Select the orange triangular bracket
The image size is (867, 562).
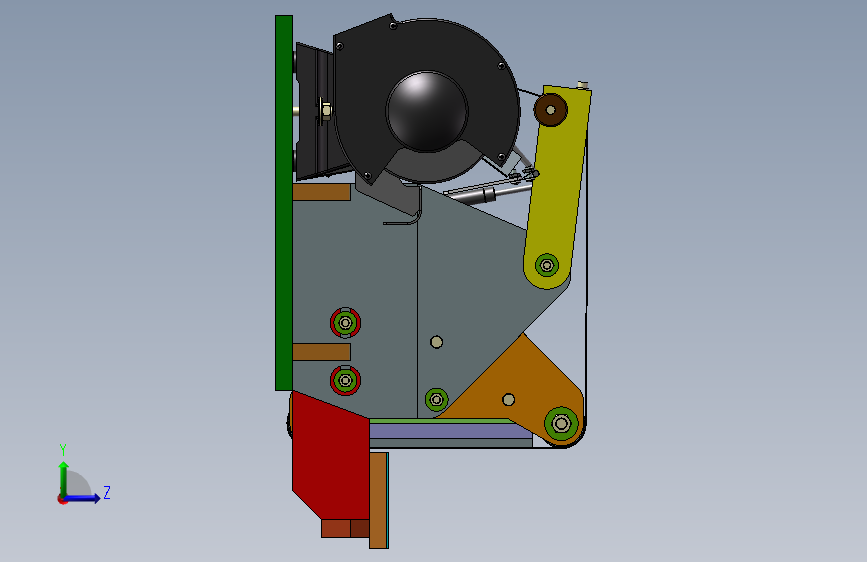[x=520, y=382]
